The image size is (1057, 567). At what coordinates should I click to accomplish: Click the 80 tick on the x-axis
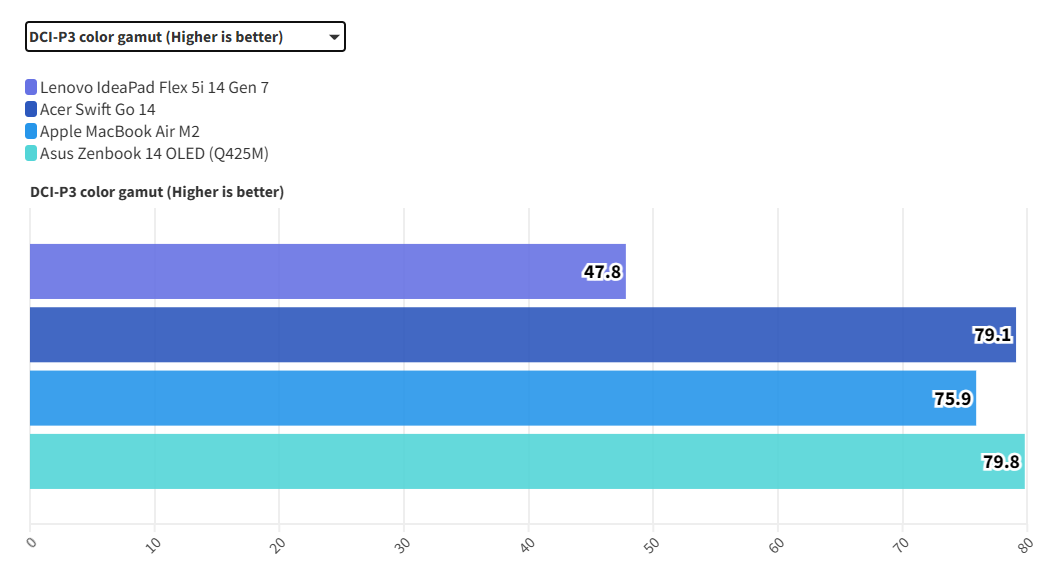[x=1022, y=544]
